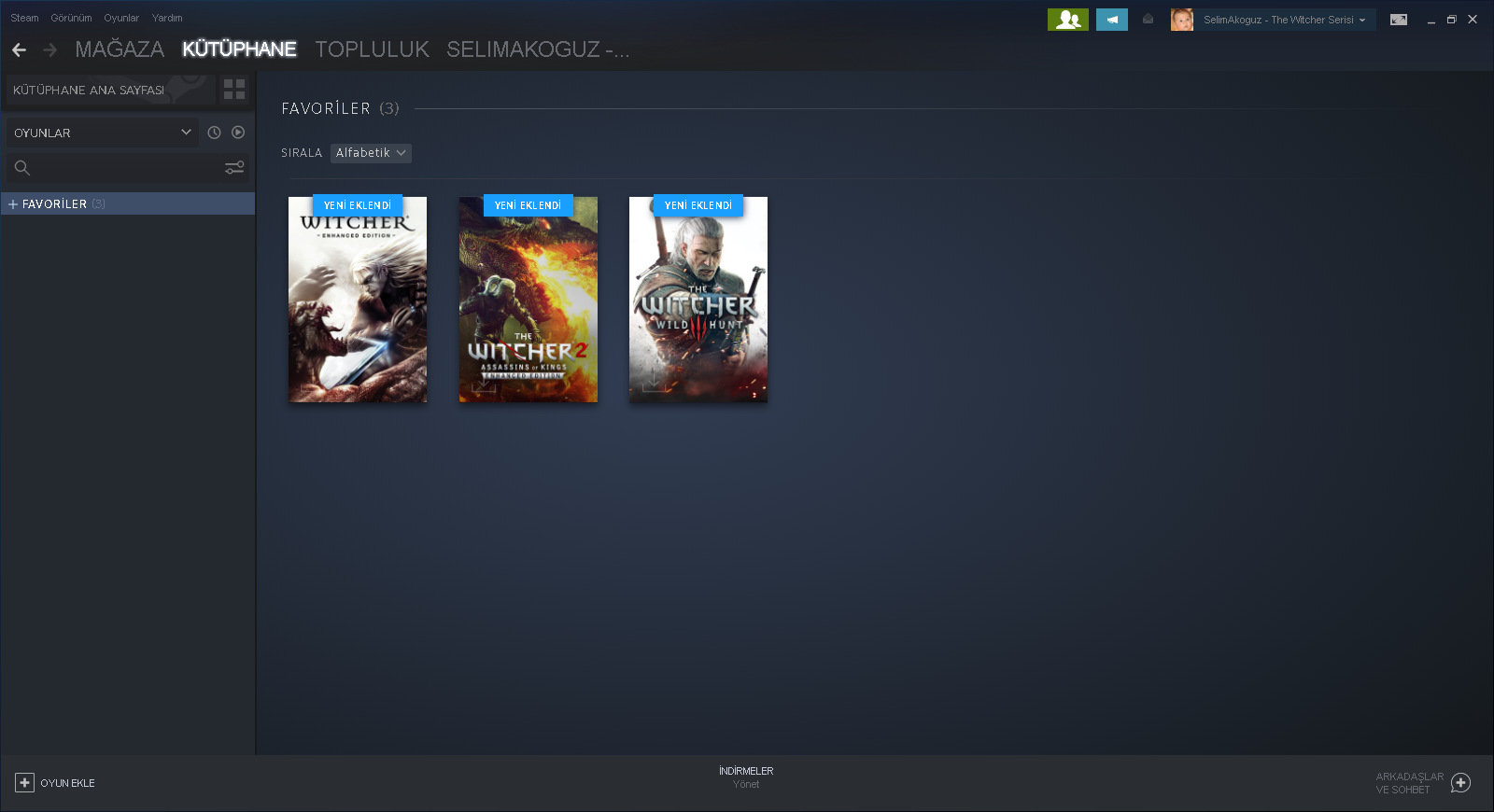Open the Oyunlar menu in menu bar
Screen dimensions: 1494x812
(x=121, y=18)
